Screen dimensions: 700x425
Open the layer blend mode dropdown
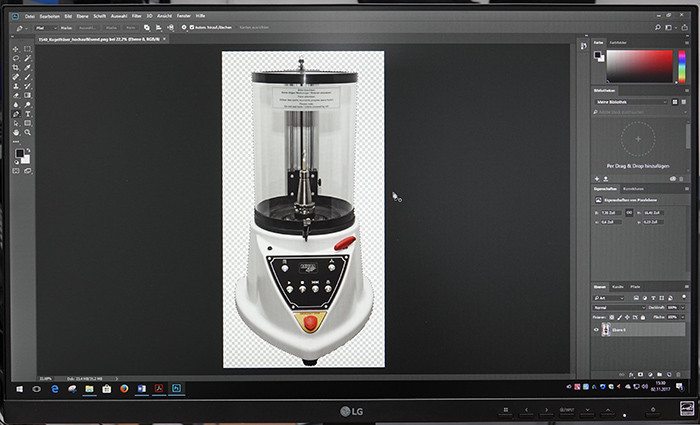(620, 306)
